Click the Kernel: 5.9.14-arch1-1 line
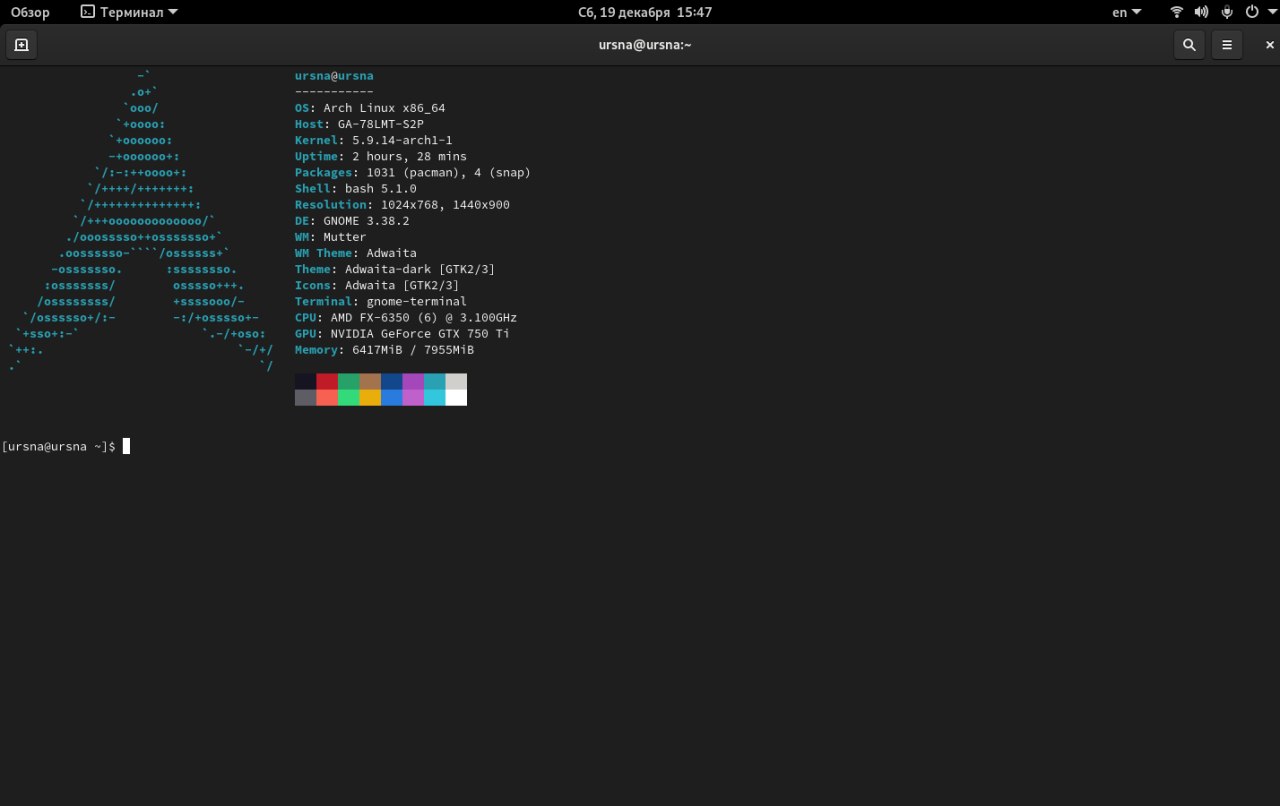This screenshot has height=806, width=1280. pos(374,140)
